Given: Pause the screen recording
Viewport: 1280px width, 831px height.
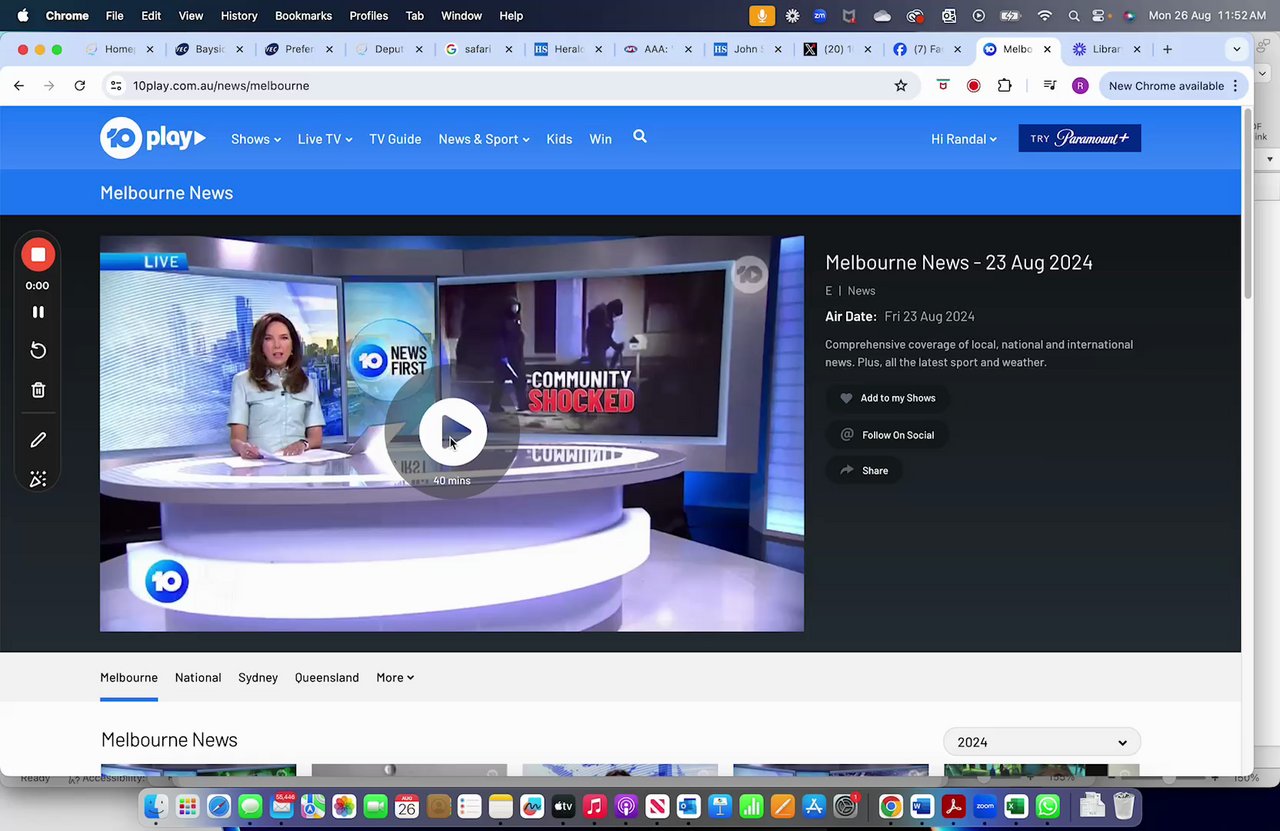Looking at the screenshot, I should coord(38,312).
